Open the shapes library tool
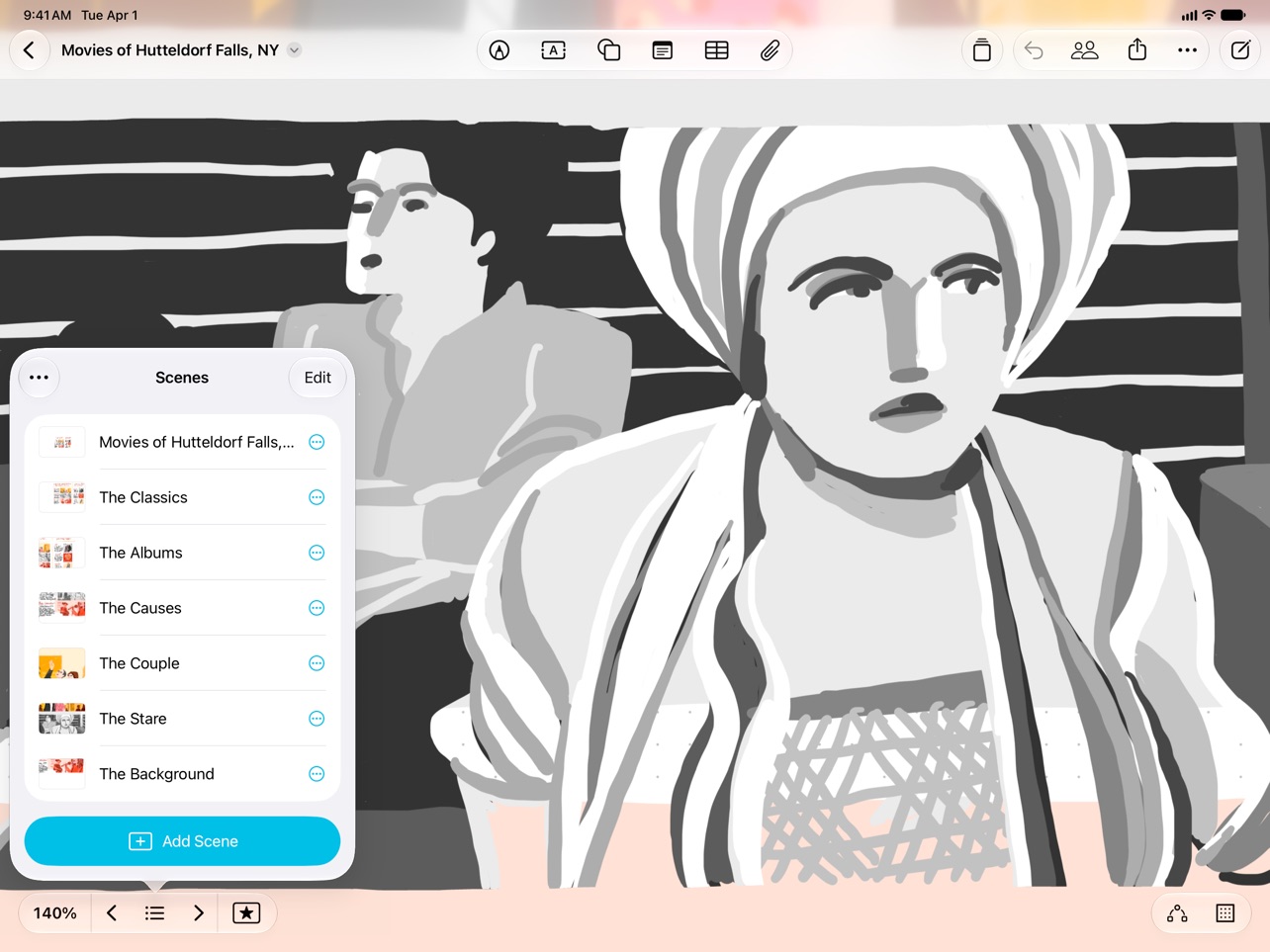 pyautogui.click(x=608, y=50)
